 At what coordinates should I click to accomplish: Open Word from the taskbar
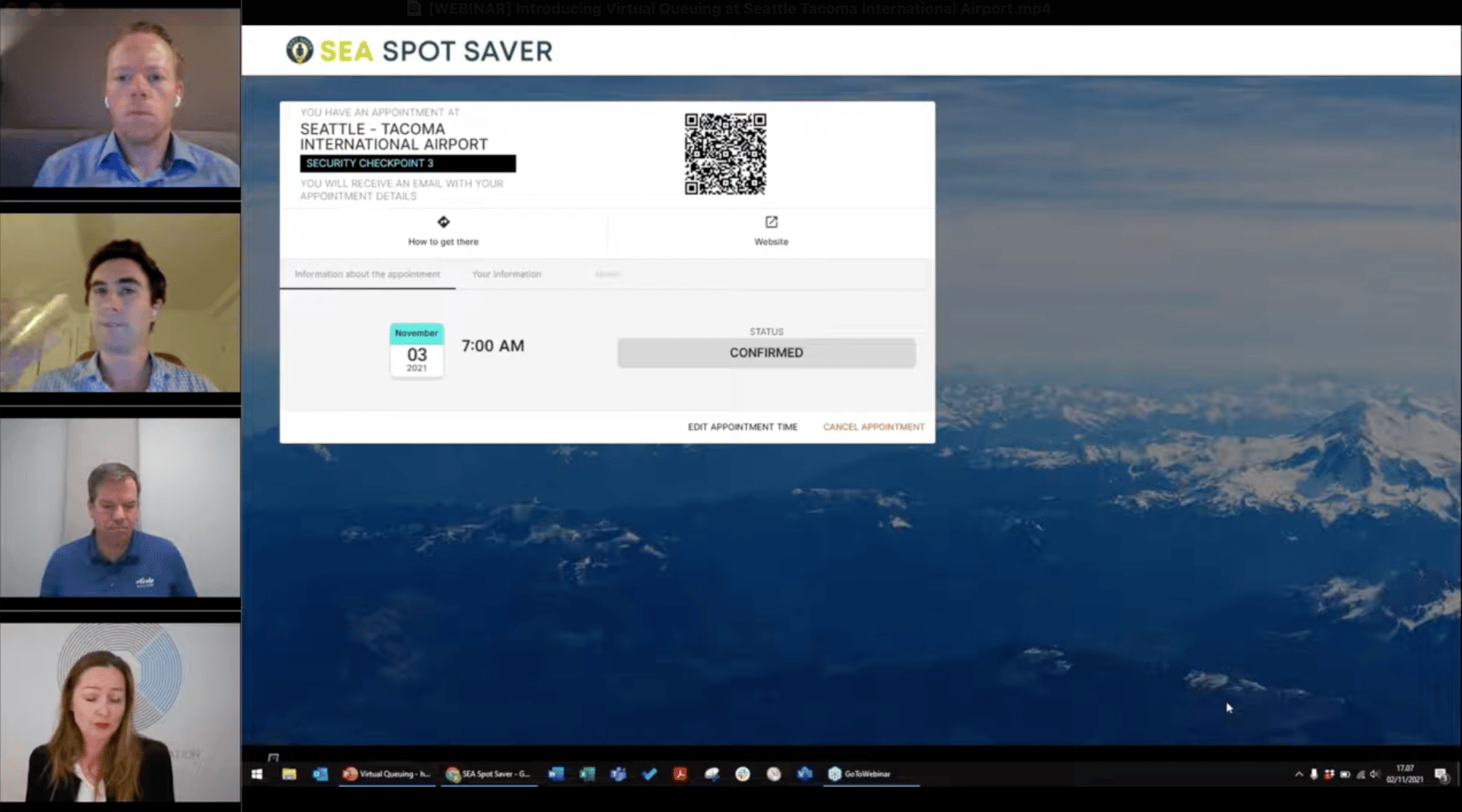(556, 774)
